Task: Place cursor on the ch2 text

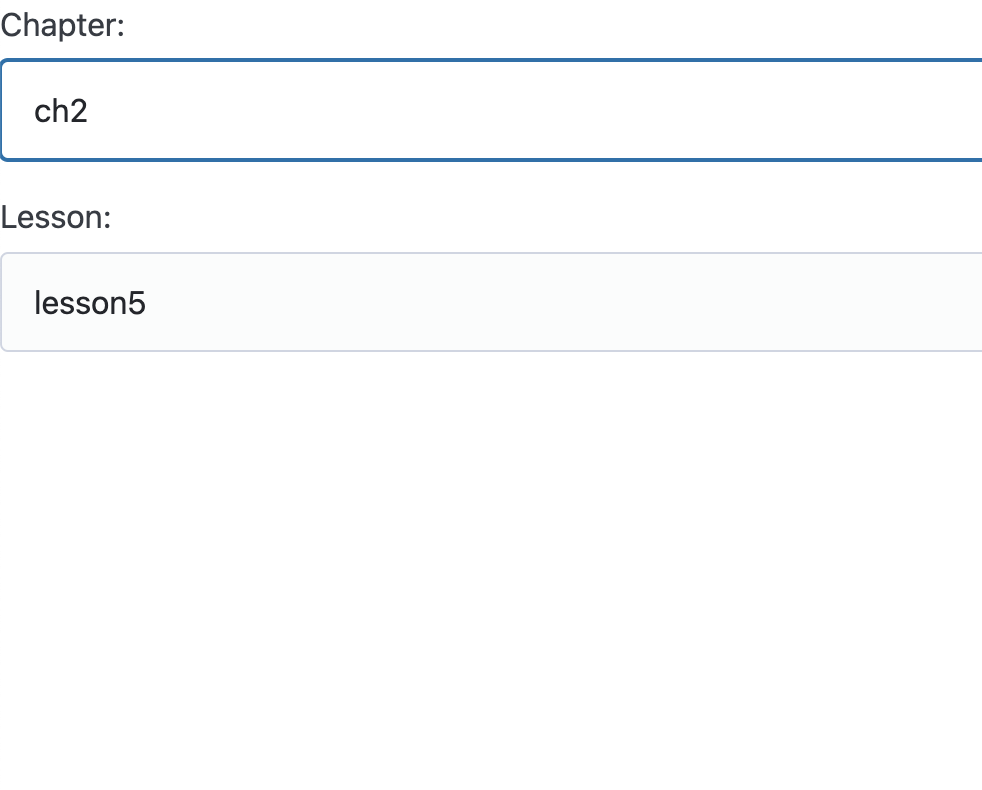Action: tap(61, 111)
